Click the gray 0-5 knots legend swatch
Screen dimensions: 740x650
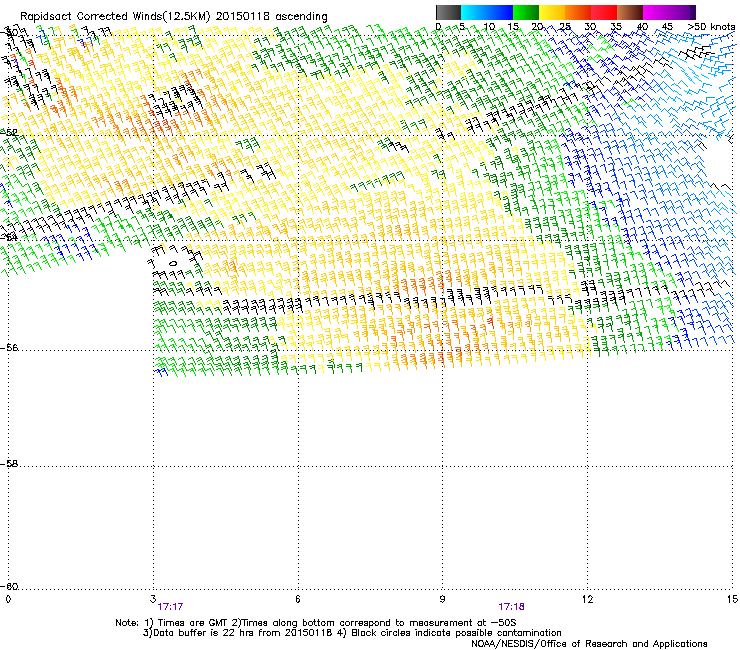coord(448,12)
